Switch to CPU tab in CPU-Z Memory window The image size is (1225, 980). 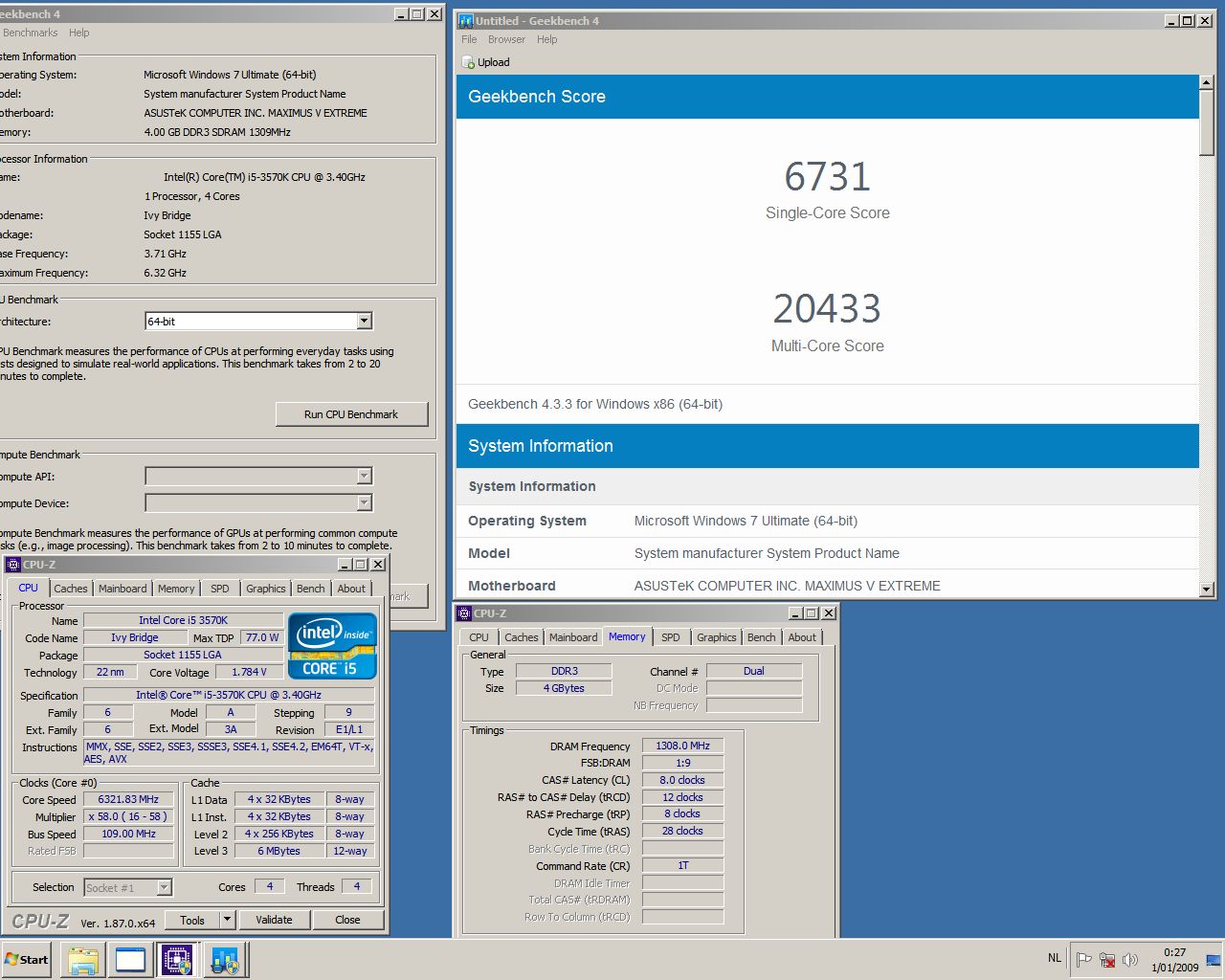pos(479,637)
